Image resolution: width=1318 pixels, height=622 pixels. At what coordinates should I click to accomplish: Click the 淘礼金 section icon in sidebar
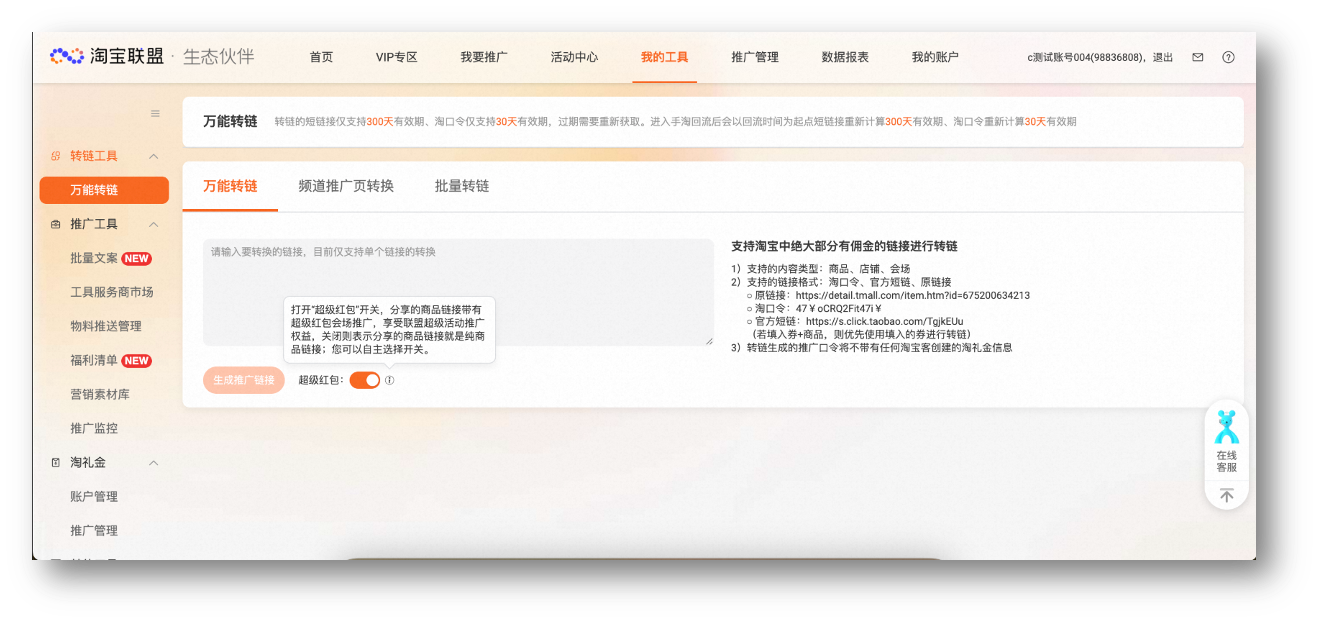click(55, 462)
